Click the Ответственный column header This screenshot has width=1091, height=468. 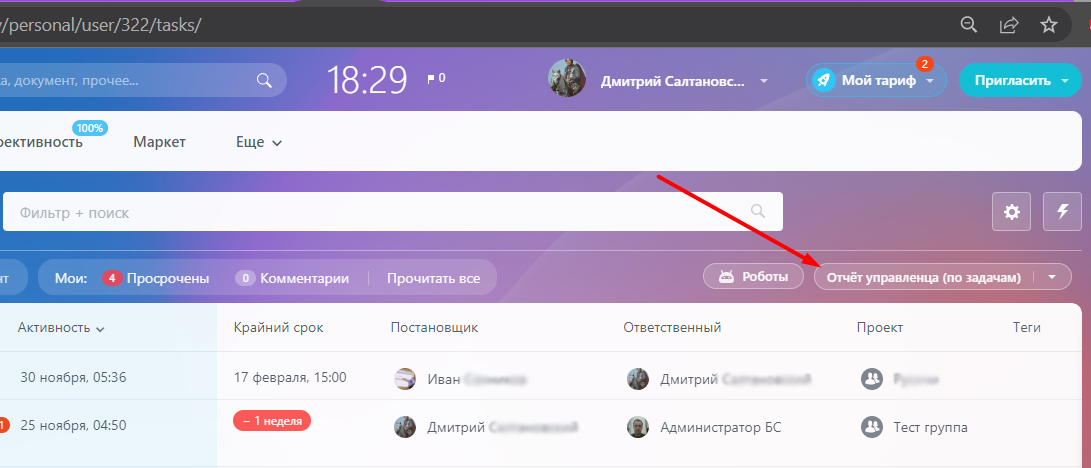click(x=672, y=328)
